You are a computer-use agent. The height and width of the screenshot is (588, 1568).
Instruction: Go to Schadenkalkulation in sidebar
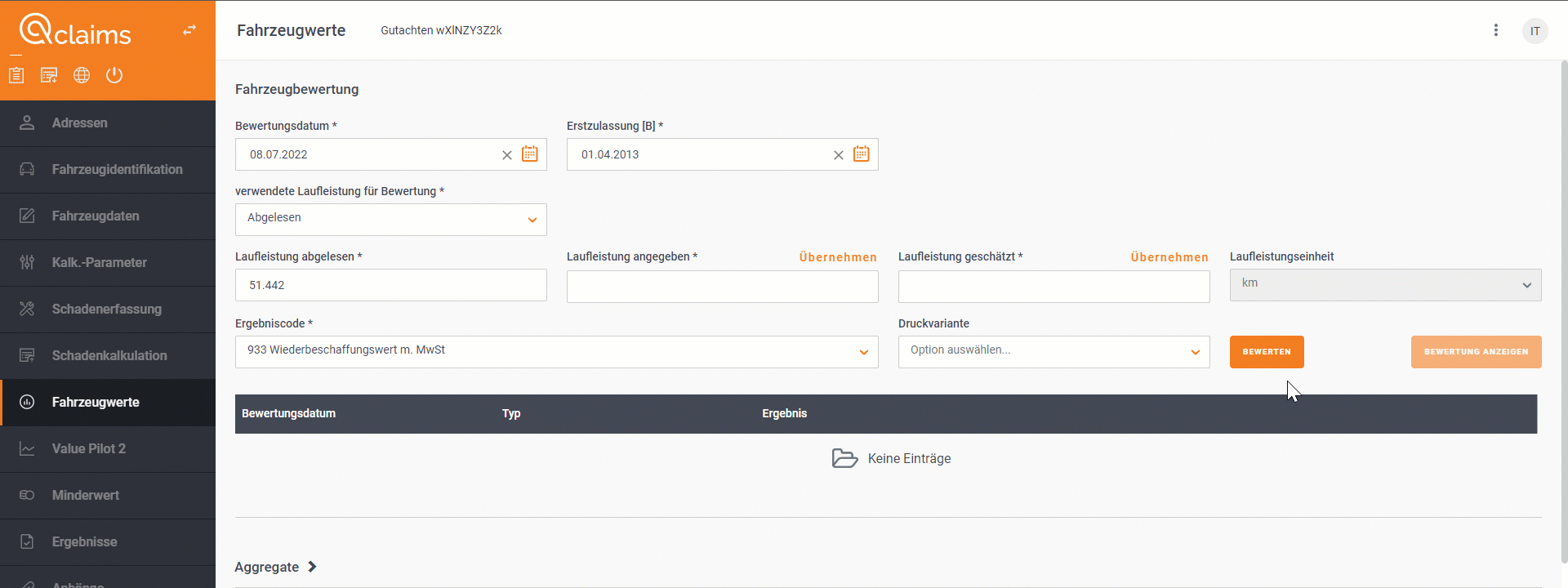pos(108,355)
